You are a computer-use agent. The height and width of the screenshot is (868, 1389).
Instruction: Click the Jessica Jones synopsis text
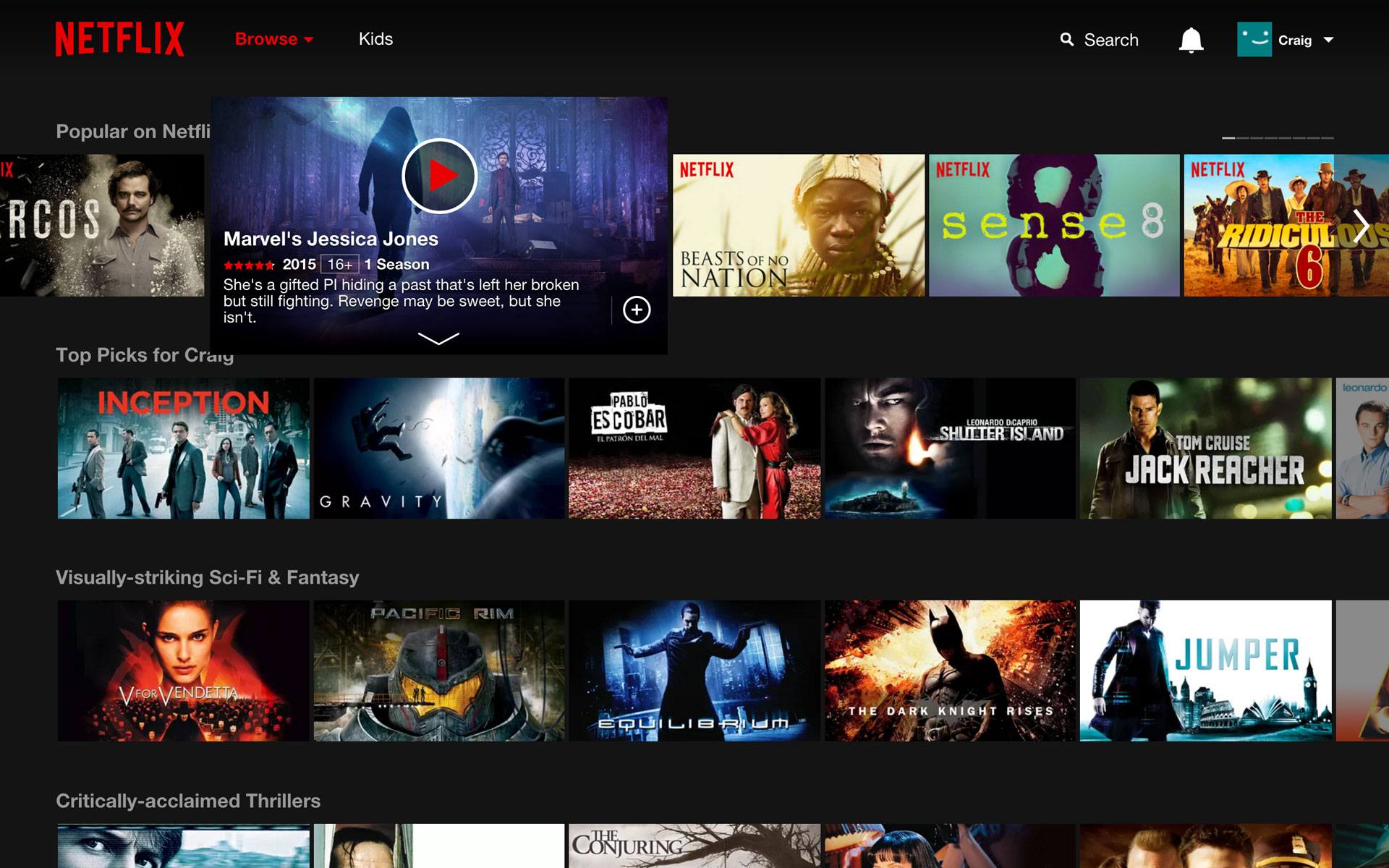[402, 301]
